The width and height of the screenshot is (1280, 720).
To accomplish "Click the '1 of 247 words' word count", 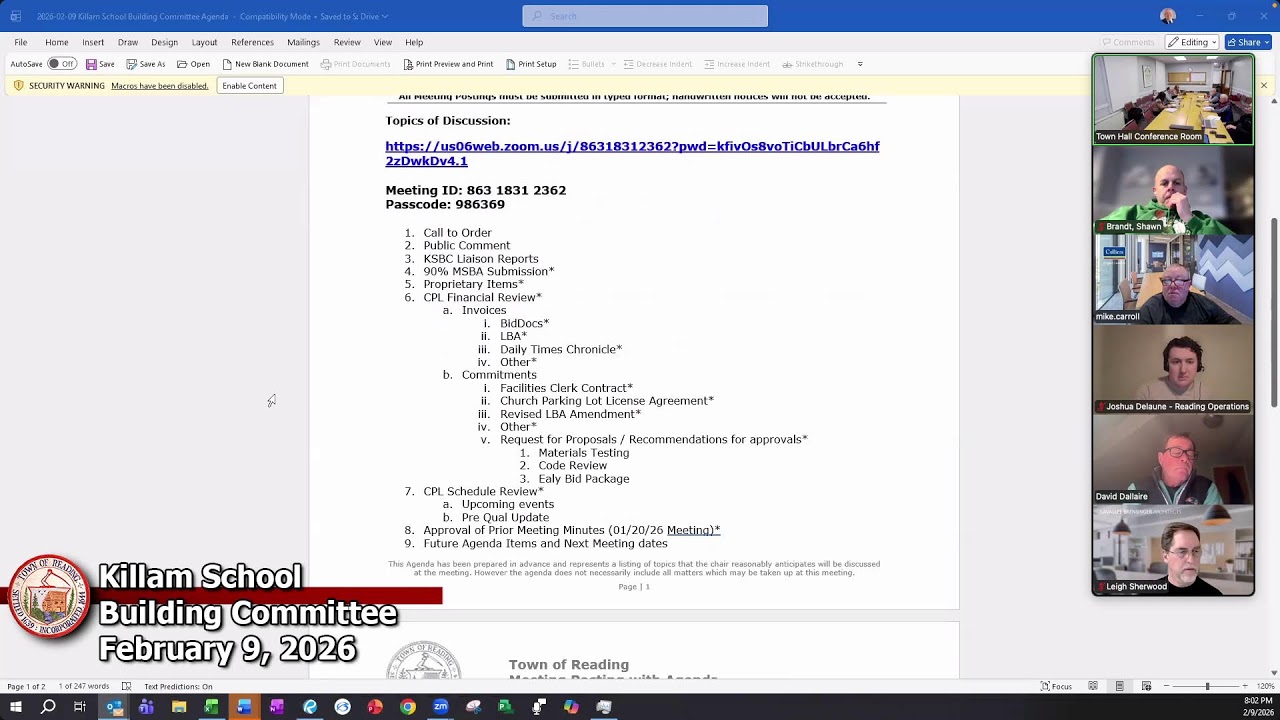I will (84, 686).
